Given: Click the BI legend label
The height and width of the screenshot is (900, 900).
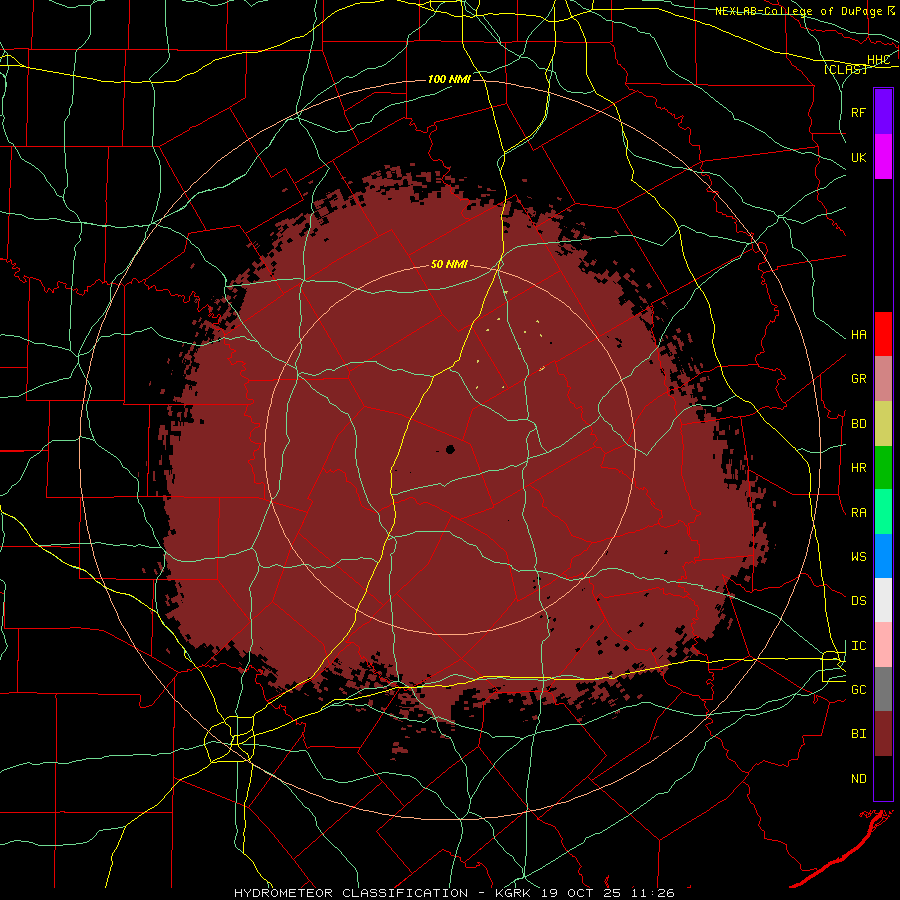Looking at the screenshot, I should pyautogui.click(x=859, y=734).
